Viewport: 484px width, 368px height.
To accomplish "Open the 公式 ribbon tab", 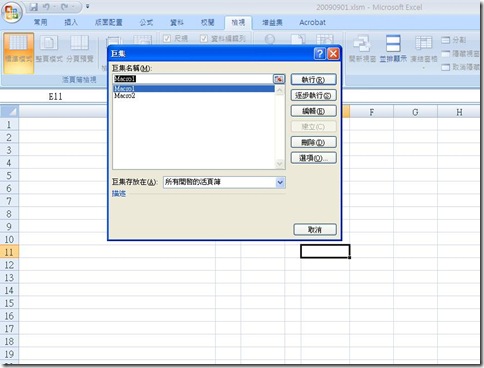I will click(146, 23).
